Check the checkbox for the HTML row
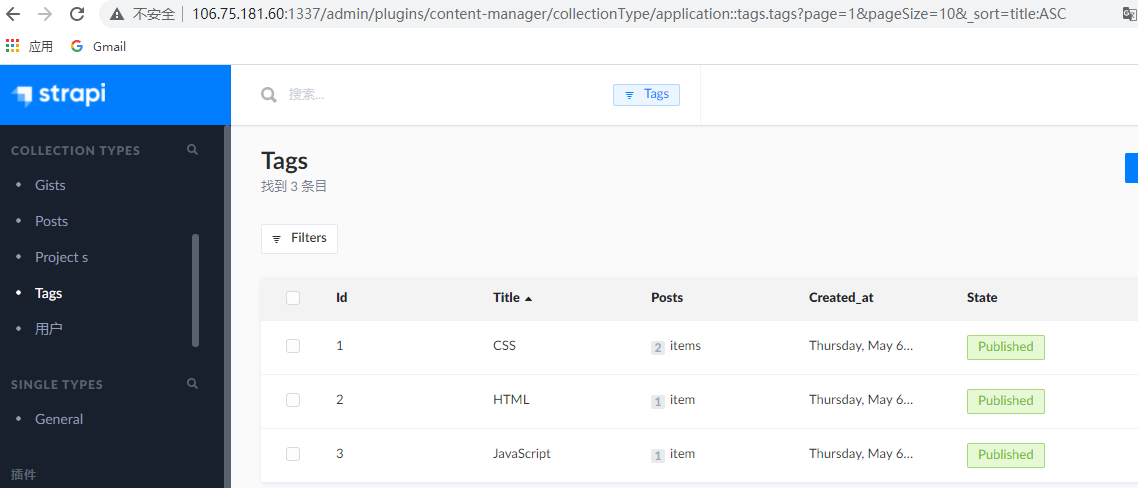Screen dimensions: 1138x488 (x=293, y=400)
